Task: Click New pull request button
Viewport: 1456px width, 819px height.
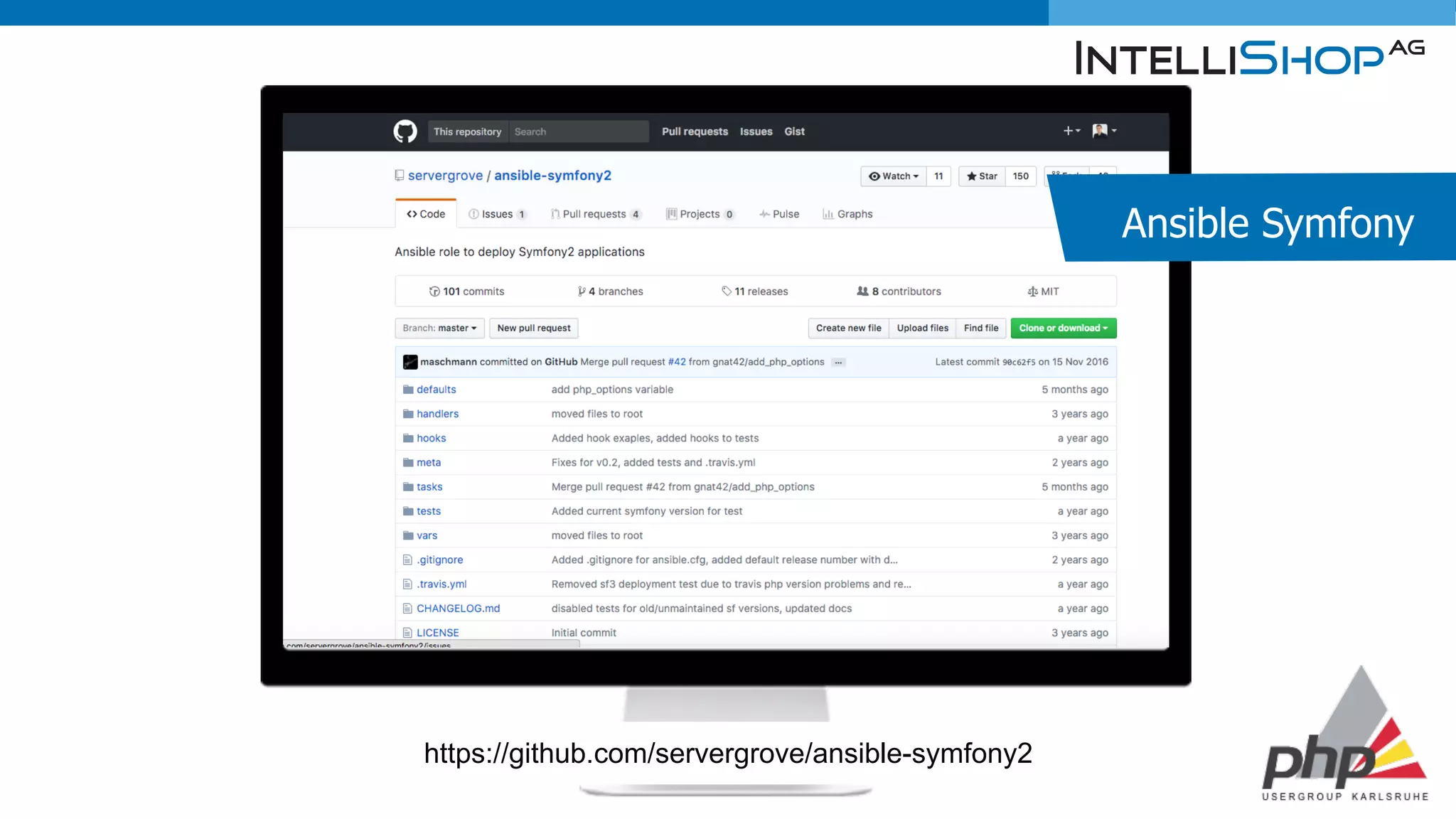Action: pos(534,328)
